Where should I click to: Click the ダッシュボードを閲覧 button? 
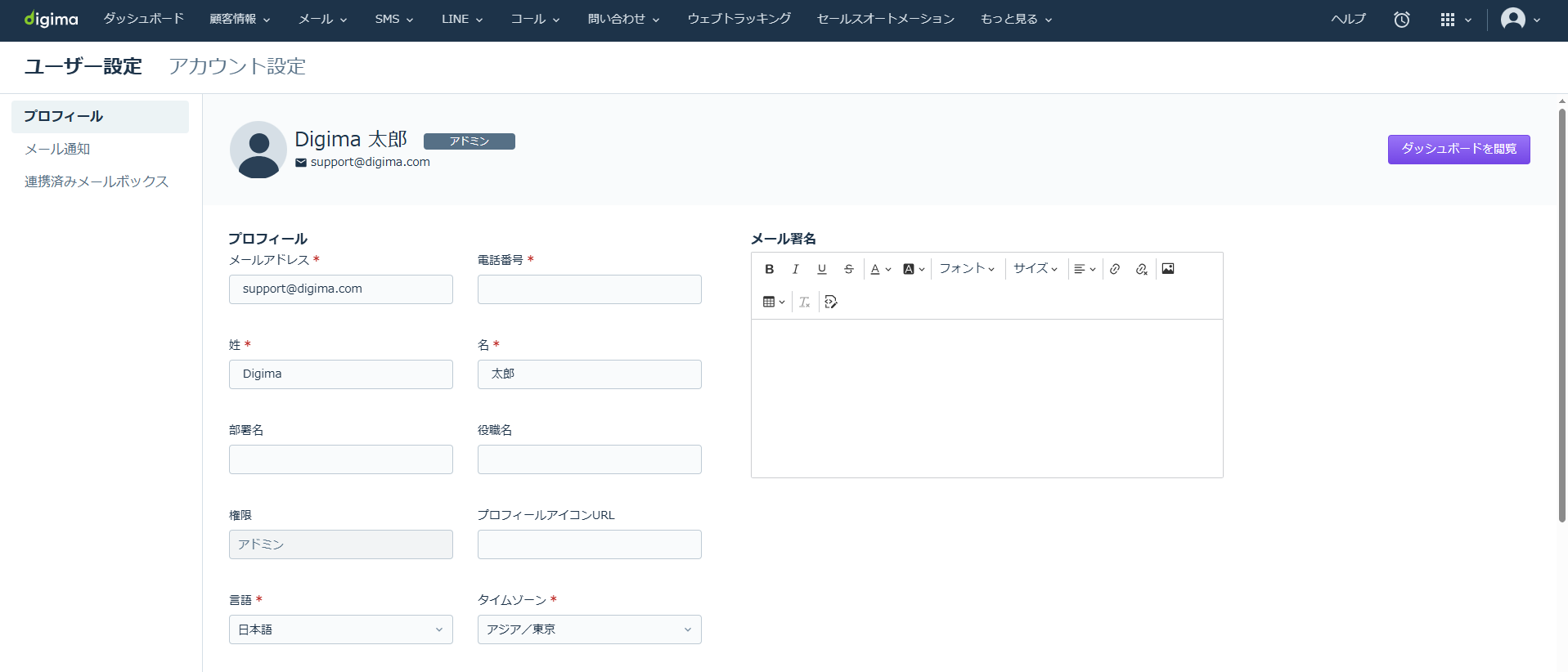pos(1458,150)
